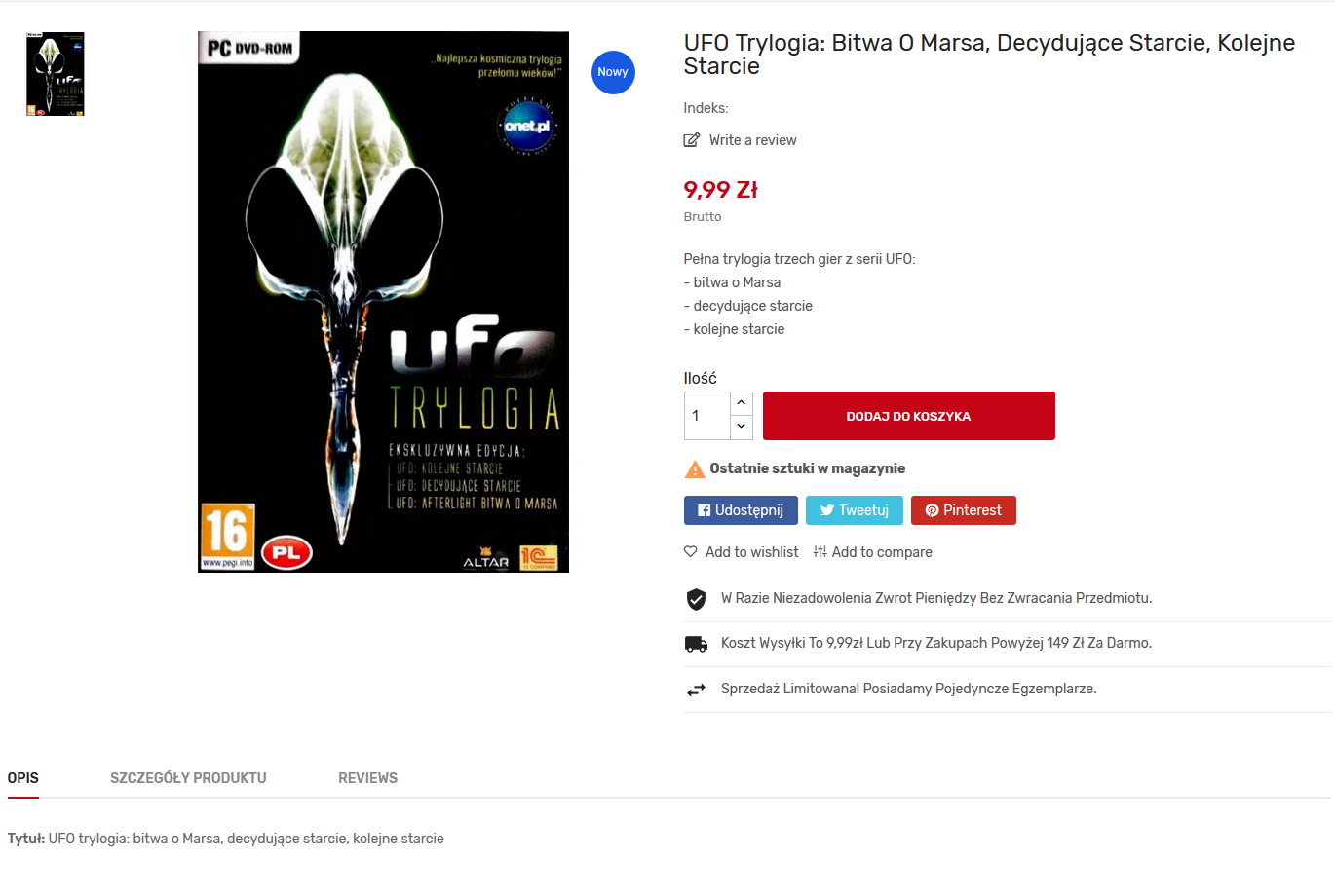
Task: Click the delivery truck icon
Action: [696, 644]
